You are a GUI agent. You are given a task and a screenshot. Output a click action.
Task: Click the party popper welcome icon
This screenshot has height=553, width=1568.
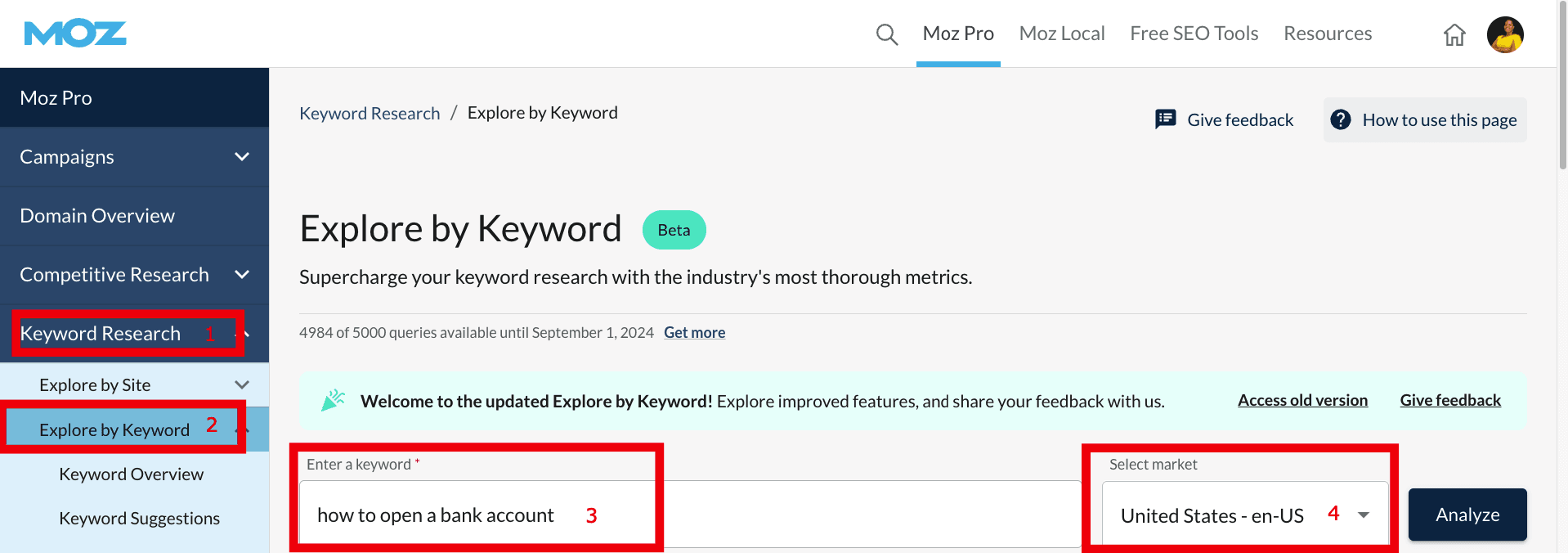(x=333, y=400)
